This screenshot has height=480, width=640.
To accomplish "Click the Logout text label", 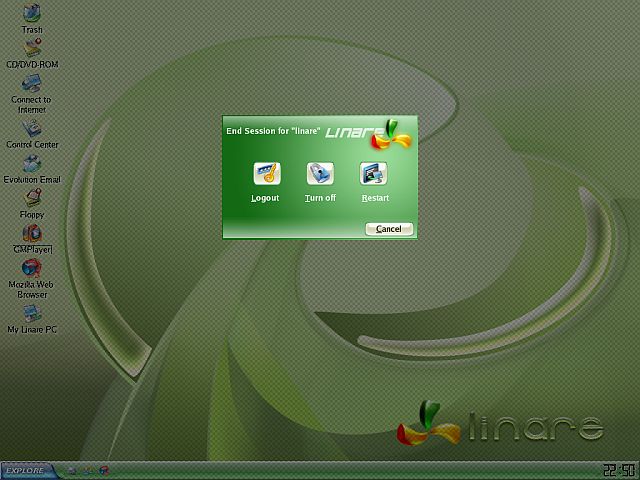I will (265, 198).
